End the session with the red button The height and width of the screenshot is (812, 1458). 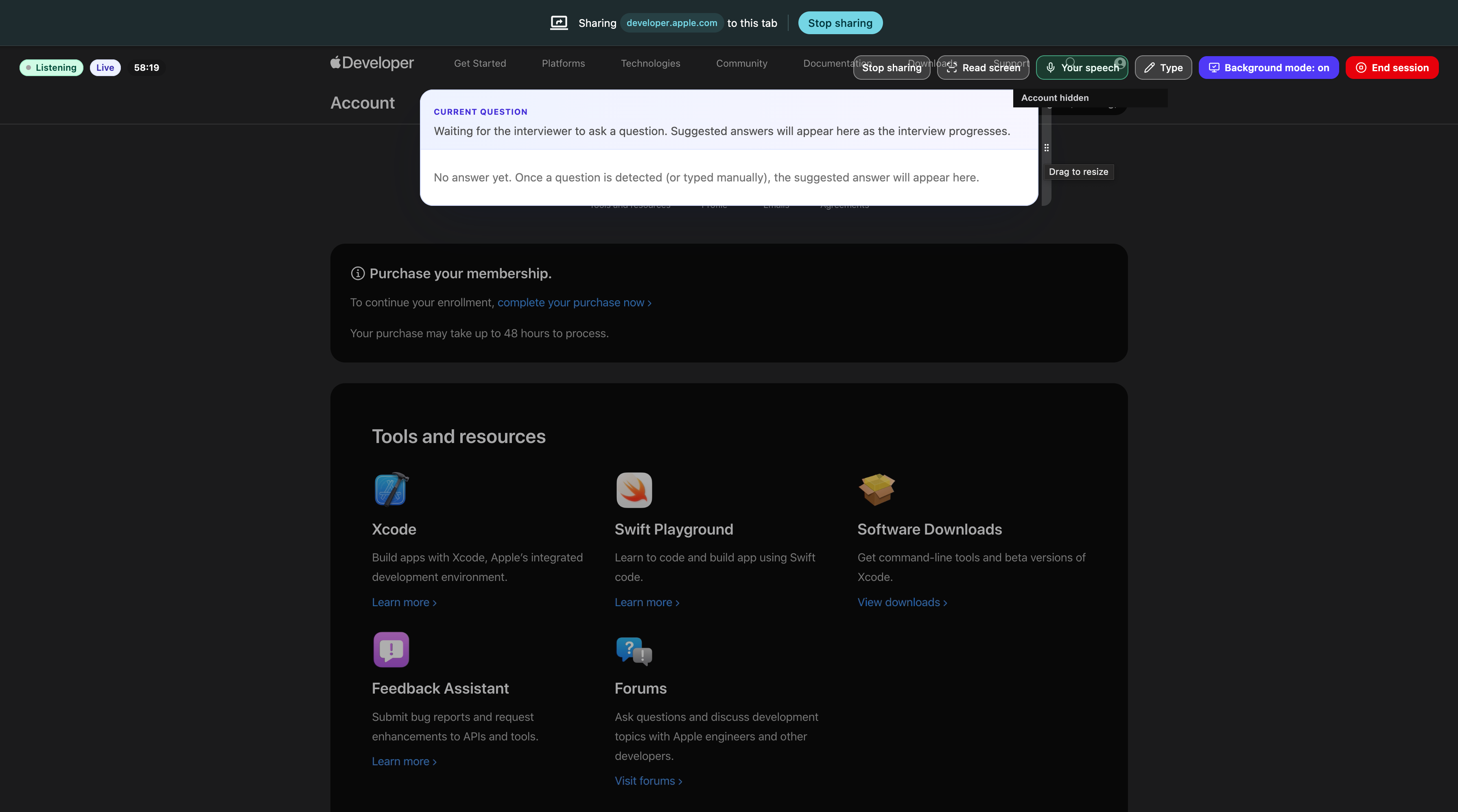point(1392,68)
